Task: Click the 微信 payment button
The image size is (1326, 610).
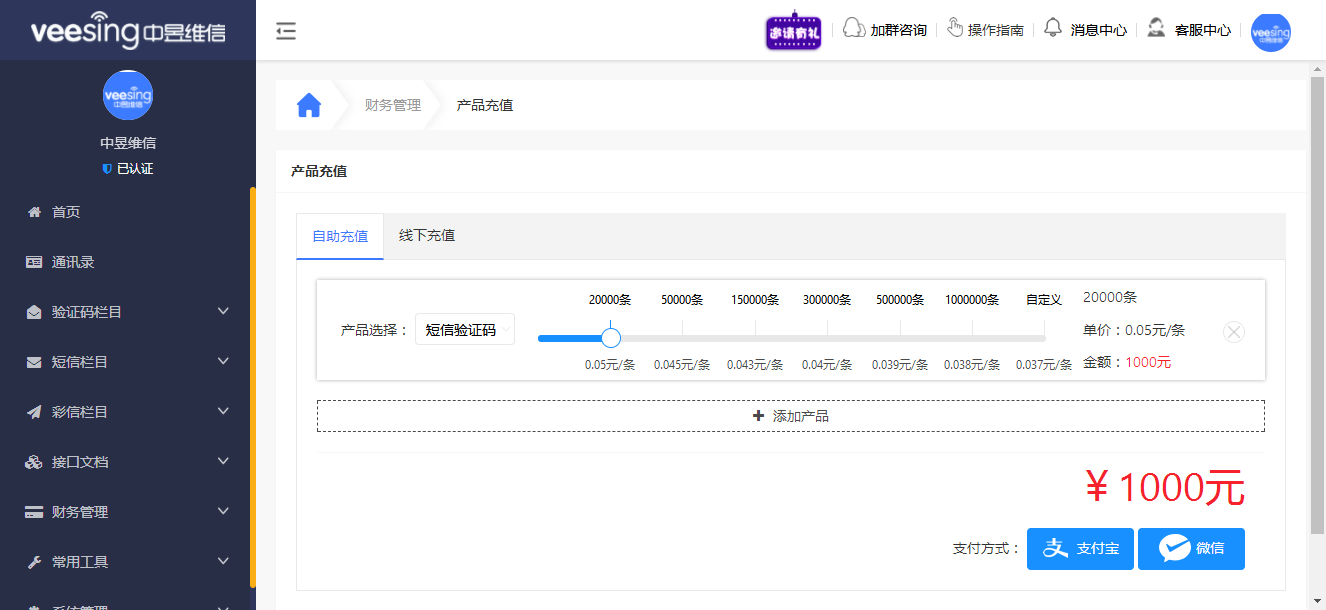Action: [x=1191, y=548]
